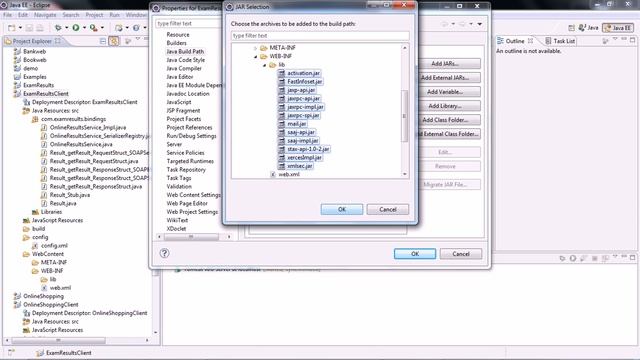Select Outline view tab
The height and width of the screenshot is (360, 640).
pyautogui.click(x=515, y=41)
